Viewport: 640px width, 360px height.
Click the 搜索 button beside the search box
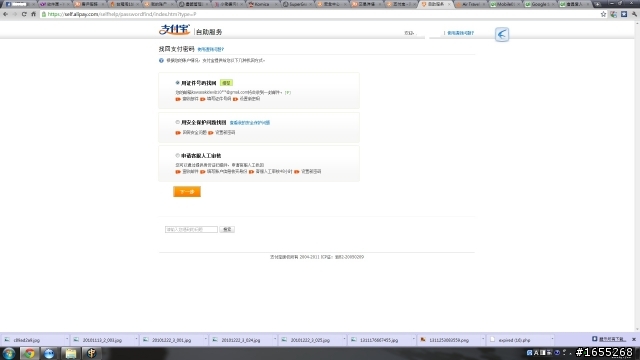pyautogui.click(x=227, y=229)
